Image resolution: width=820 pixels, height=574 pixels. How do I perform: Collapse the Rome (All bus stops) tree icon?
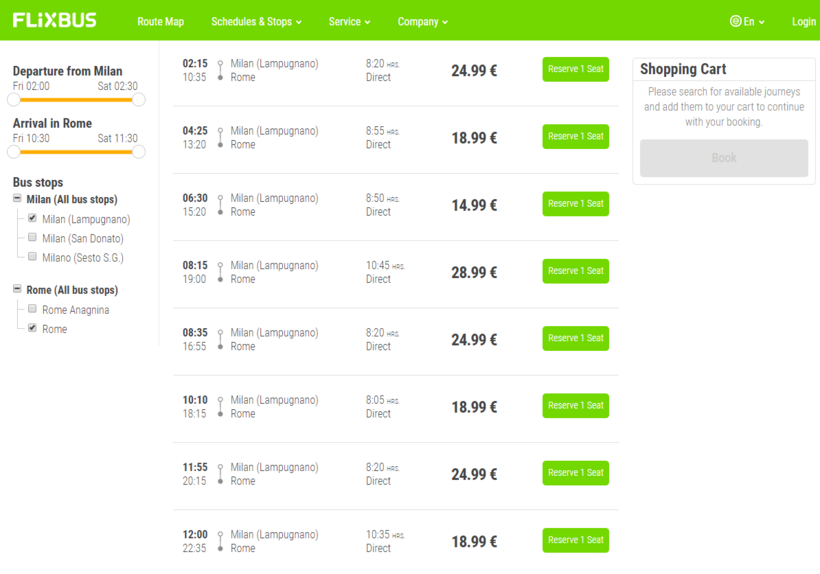pyautogui.click(x=17, y=289)
